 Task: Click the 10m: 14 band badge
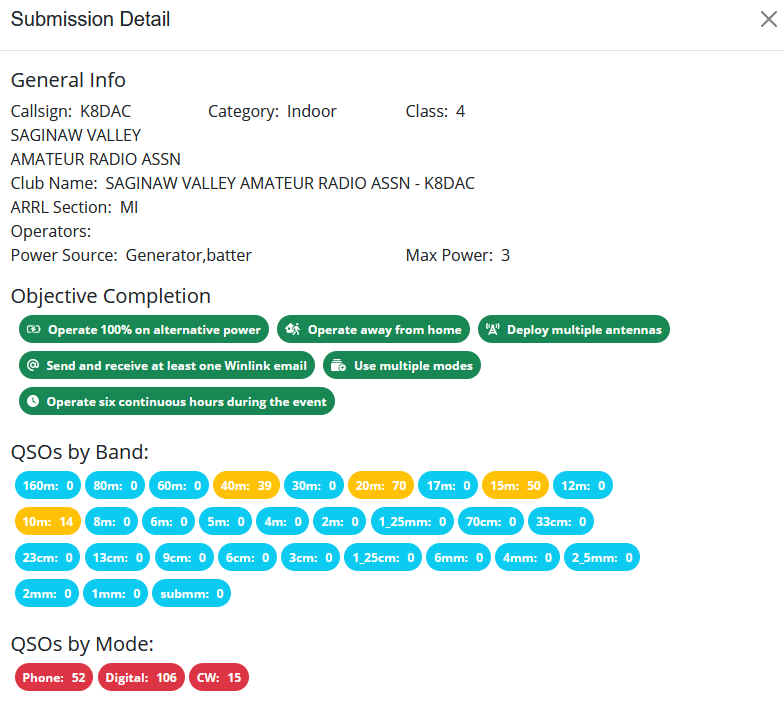(x=47, y=521)
